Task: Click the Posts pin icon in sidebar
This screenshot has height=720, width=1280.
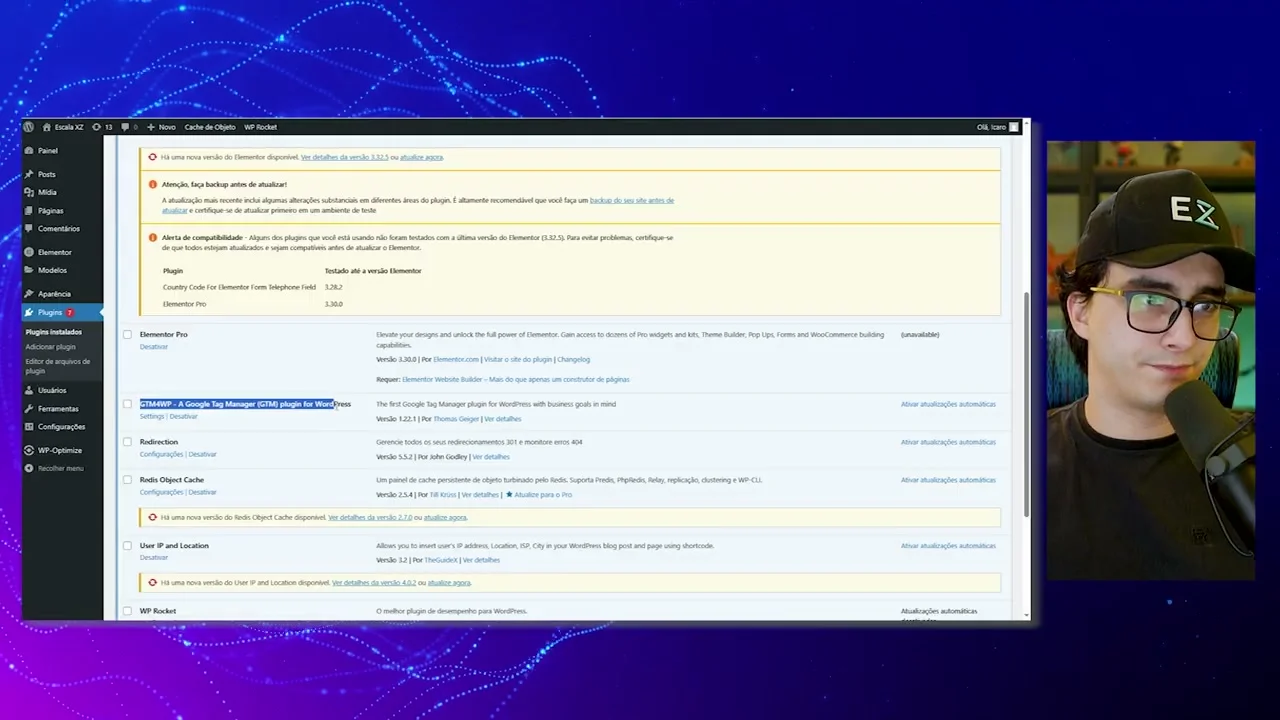Action: click(29, 174)
